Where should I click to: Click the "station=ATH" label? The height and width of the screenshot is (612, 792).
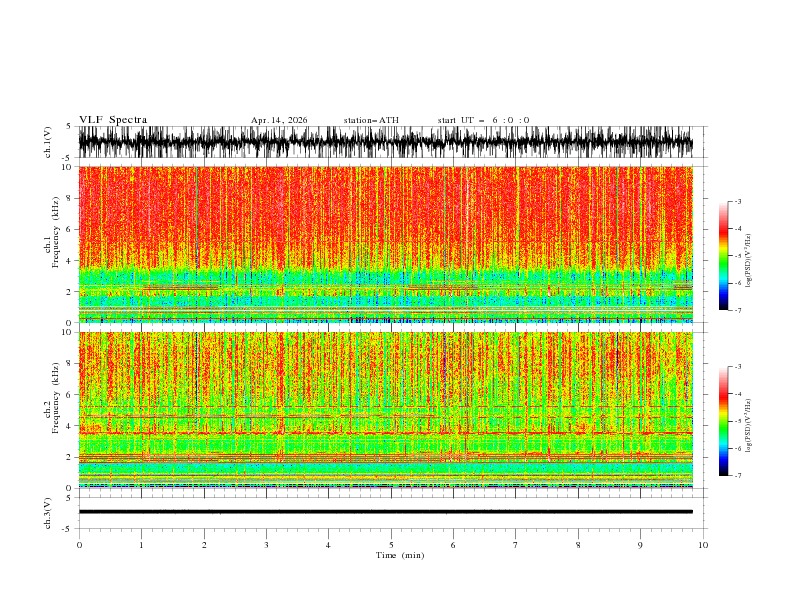pyautogui.click(x=371, y=120)
